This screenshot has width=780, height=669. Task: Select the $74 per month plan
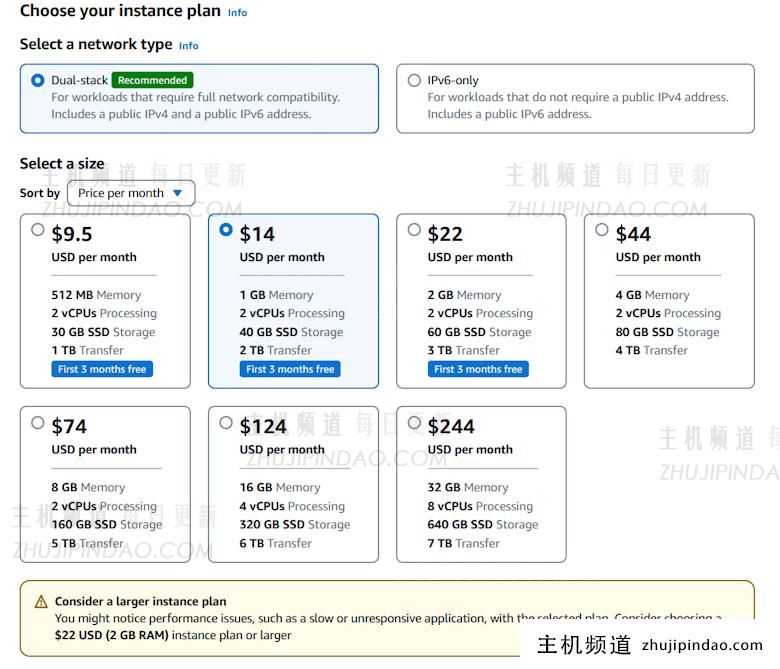[x=38, y=423]
